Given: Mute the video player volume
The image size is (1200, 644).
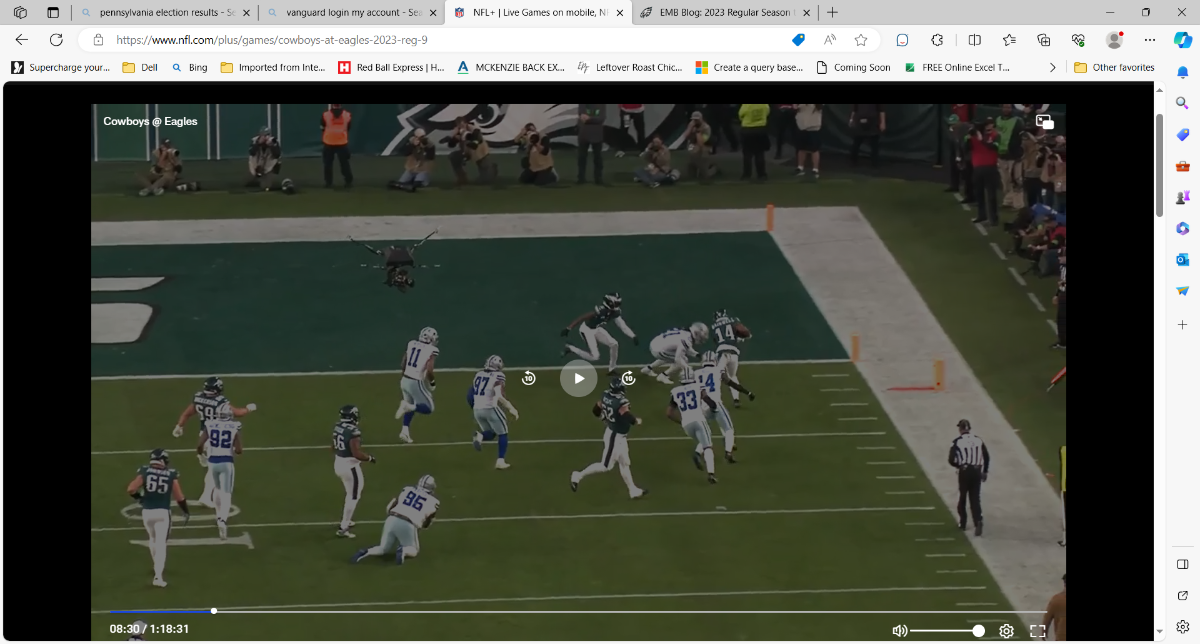Looking at the screenshot, I should point(899,630).
